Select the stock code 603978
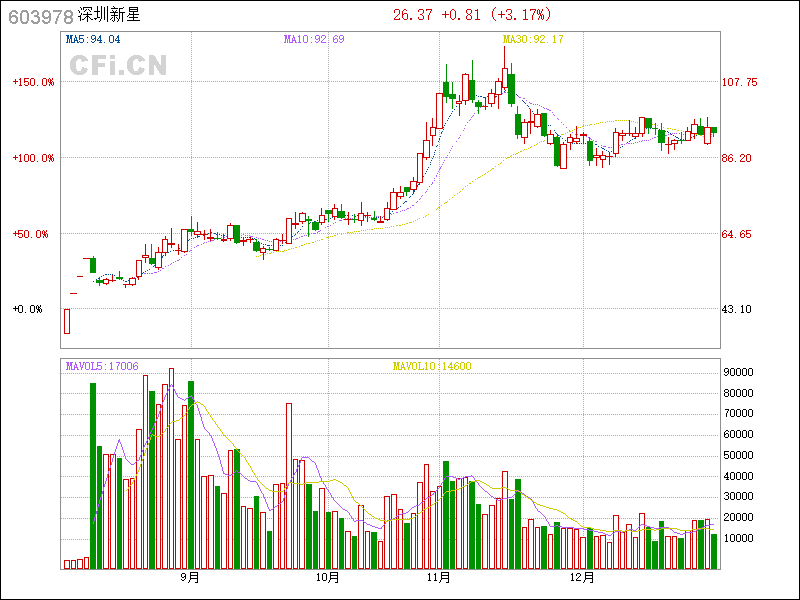The width and height of the screenshot is (800, 600). tap(40, 16)
